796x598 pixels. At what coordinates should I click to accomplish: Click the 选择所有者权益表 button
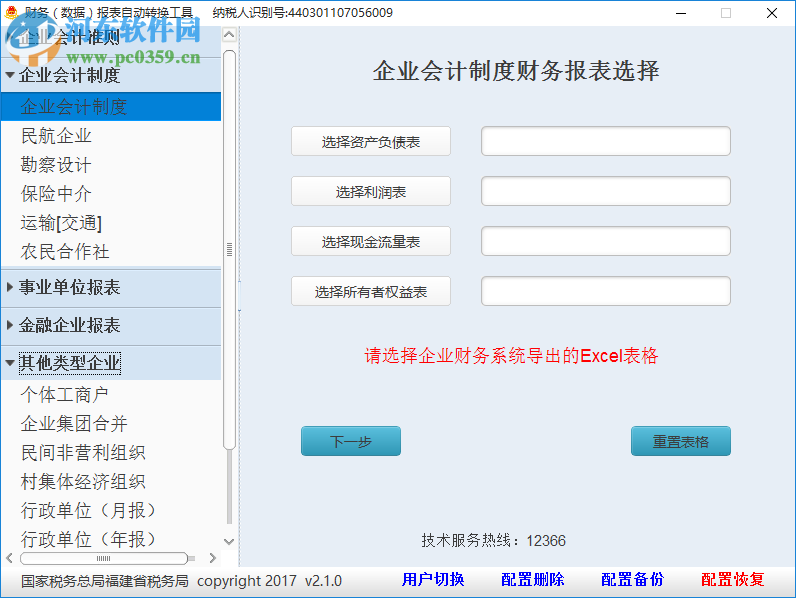point(371,291)
